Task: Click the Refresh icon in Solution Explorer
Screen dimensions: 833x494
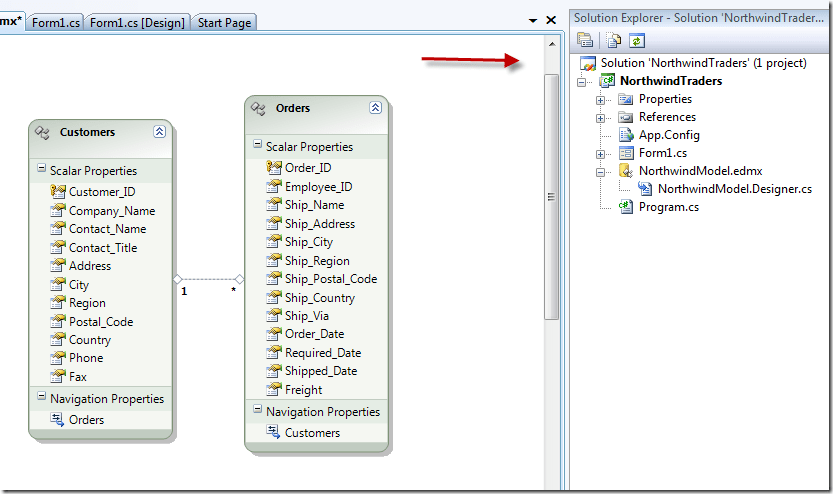Action: [x=636, y=40]
